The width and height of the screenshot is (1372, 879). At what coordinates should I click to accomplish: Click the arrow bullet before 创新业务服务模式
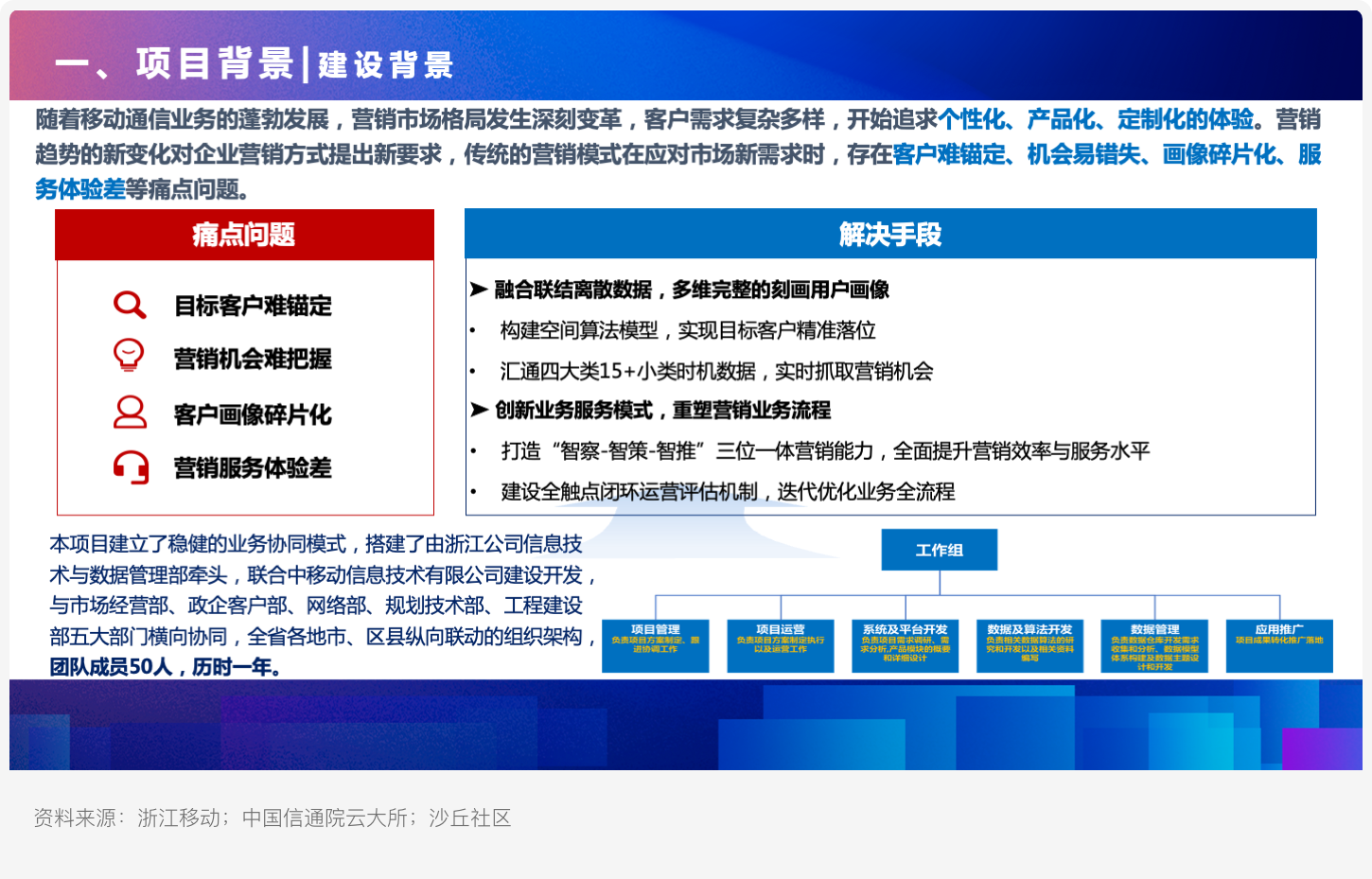click(480, 410)
